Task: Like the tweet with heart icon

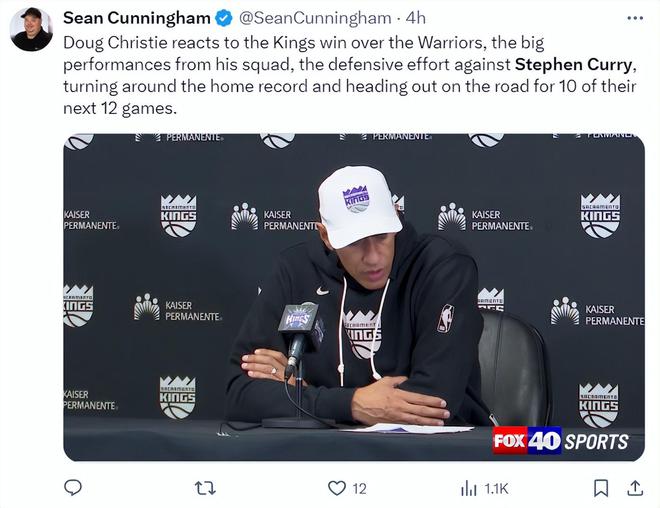Action: (x=336, y=488)
